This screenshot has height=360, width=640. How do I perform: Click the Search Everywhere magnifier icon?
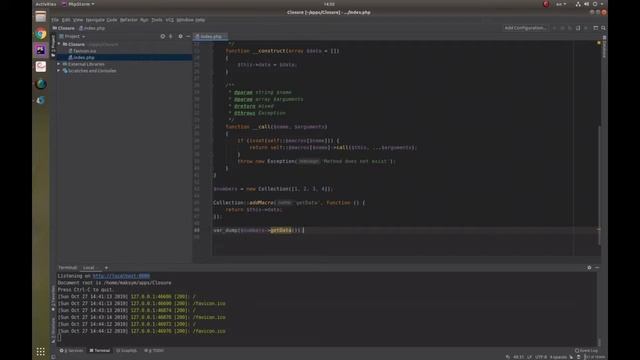pos(603,28)
